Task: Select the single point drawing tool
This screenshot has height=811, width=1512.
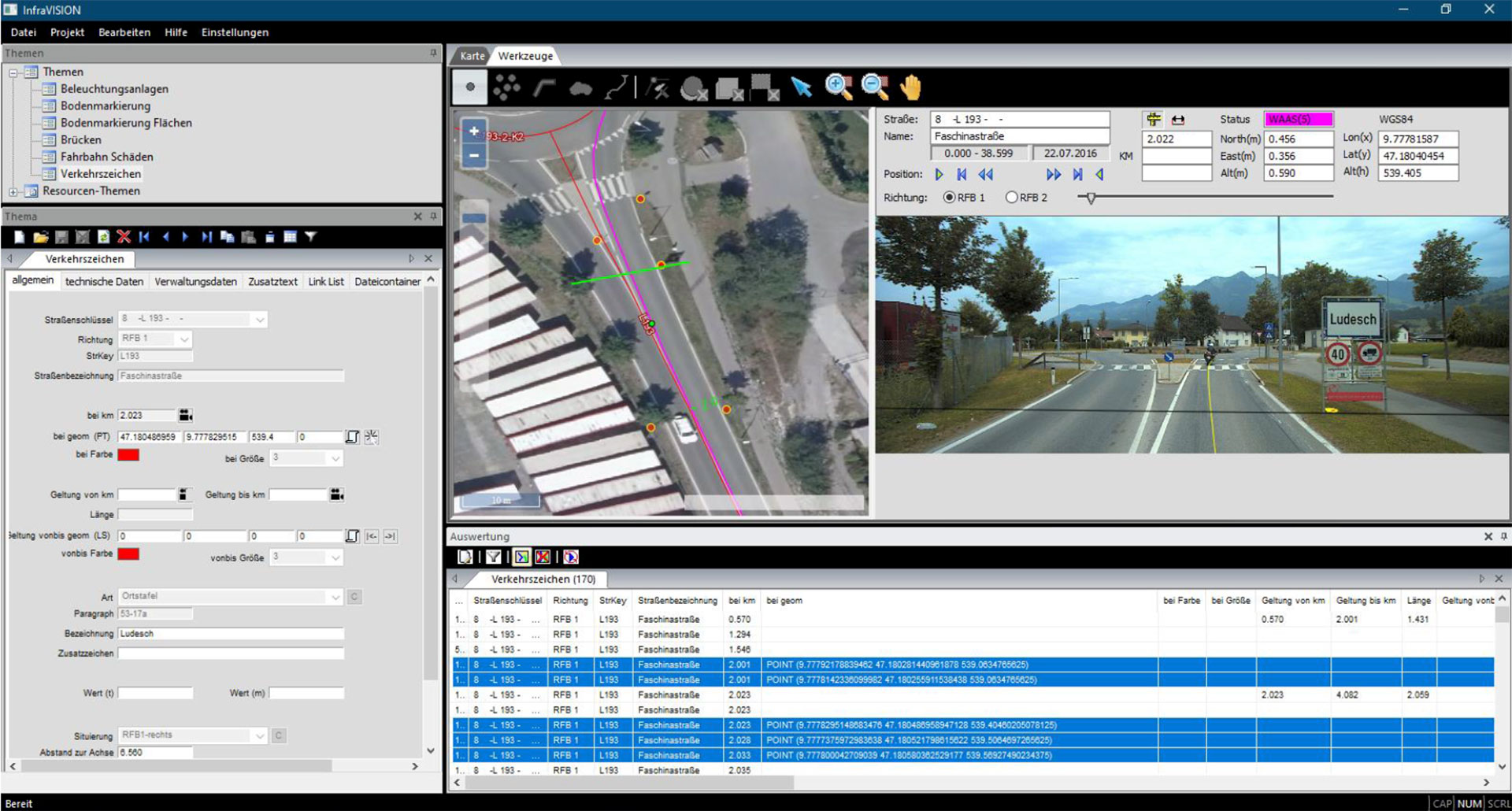Action: point(470,87)
